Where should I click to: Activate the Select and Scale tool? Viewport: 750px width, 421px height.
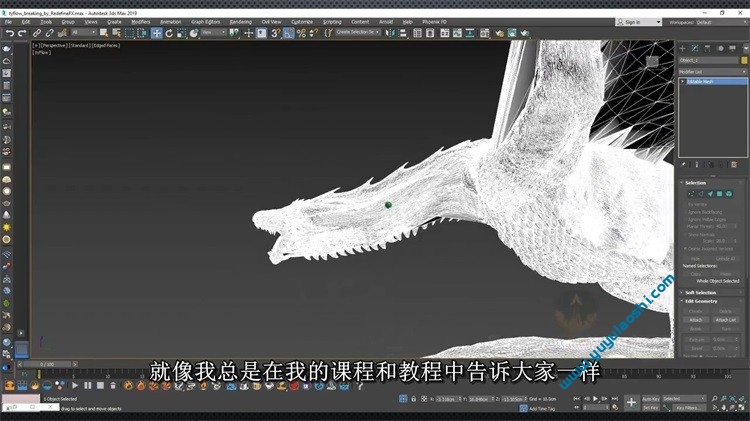pos(181,33)
